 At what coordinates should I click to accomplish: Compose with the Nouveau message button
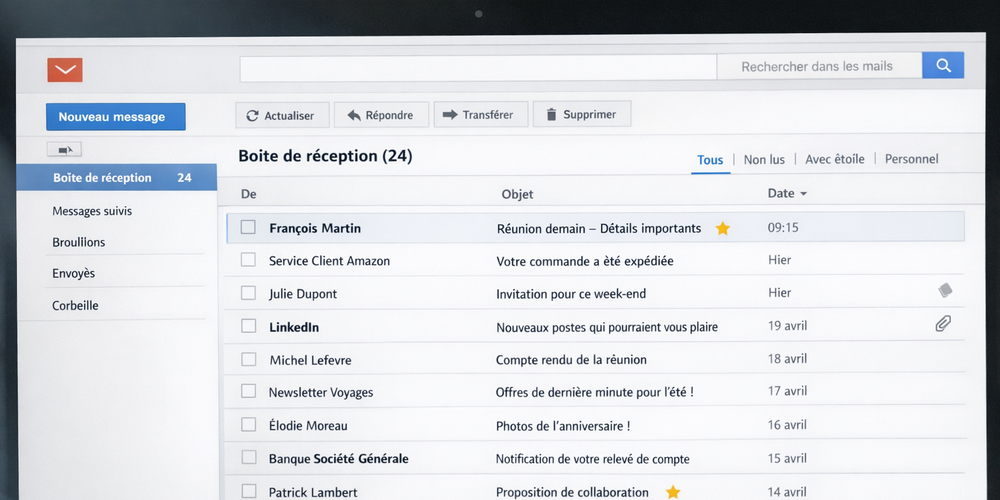[x=115, y=117]
